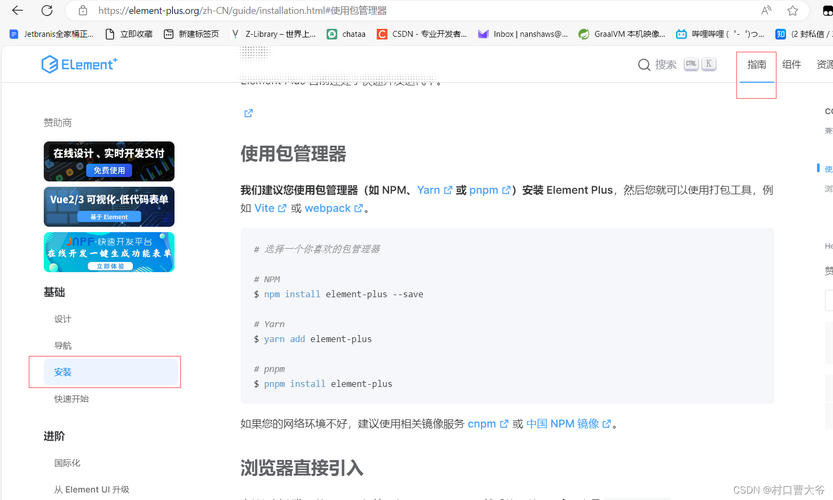Open 设计 sidebar item
Screen dimensions: 833x500
click(62, 319)
